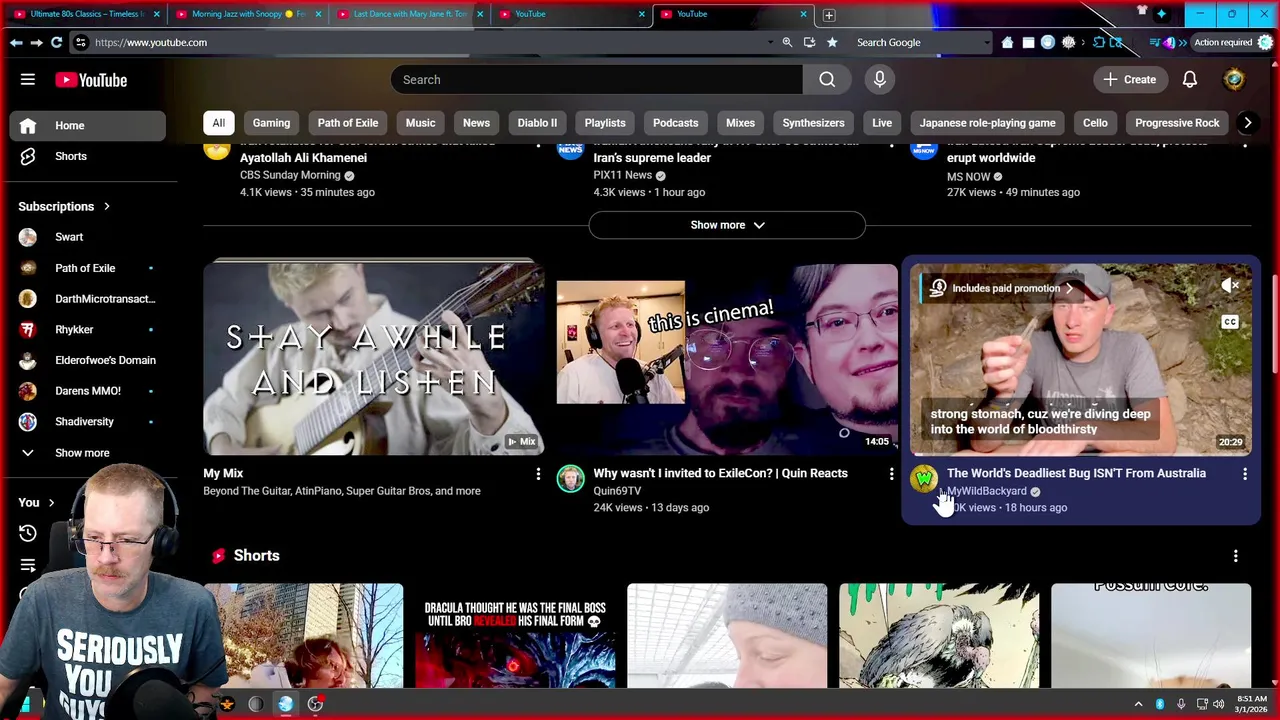
Task: Click the Action required button
Action: coord(1223,42)
